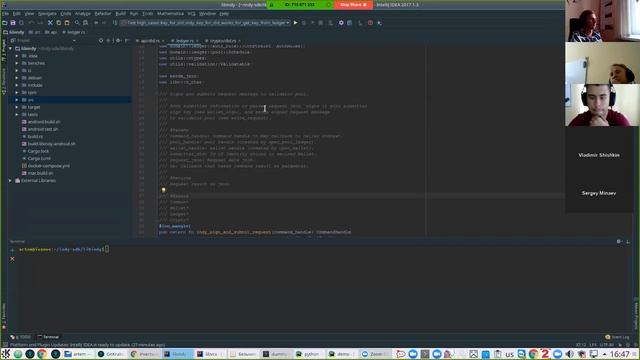Image resolution: width=640 pixels, height=360 pixels.
Task: Collapse the libindy root project node
Action: point(10,49)
